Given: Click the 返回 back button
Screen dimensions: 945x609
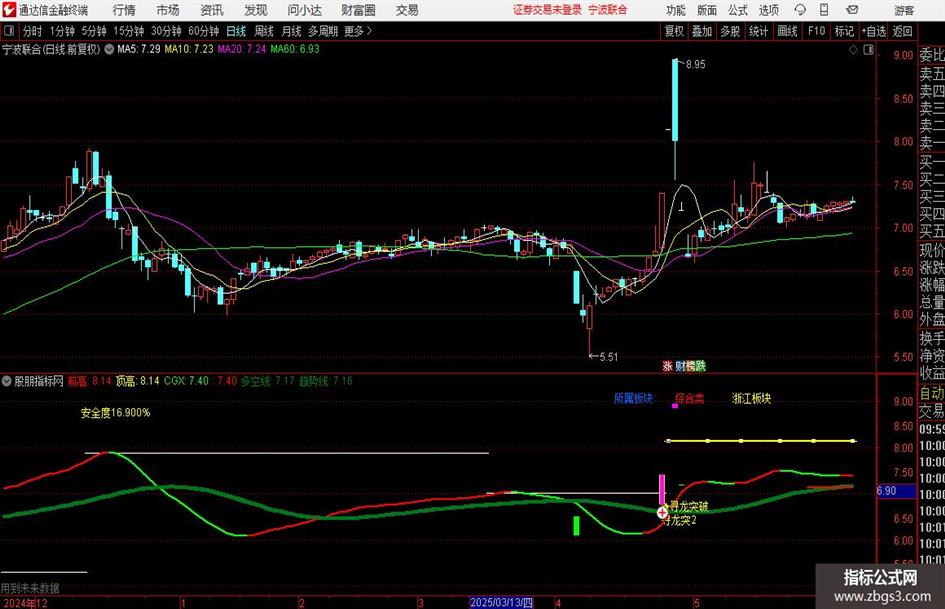Looking at the screenshot, I should [x=902, y=31].
